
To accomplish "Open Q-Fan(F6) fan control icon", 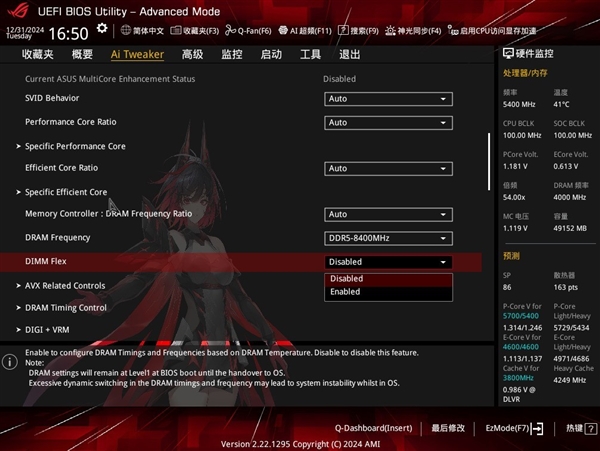I will click(x=230, y=30).
